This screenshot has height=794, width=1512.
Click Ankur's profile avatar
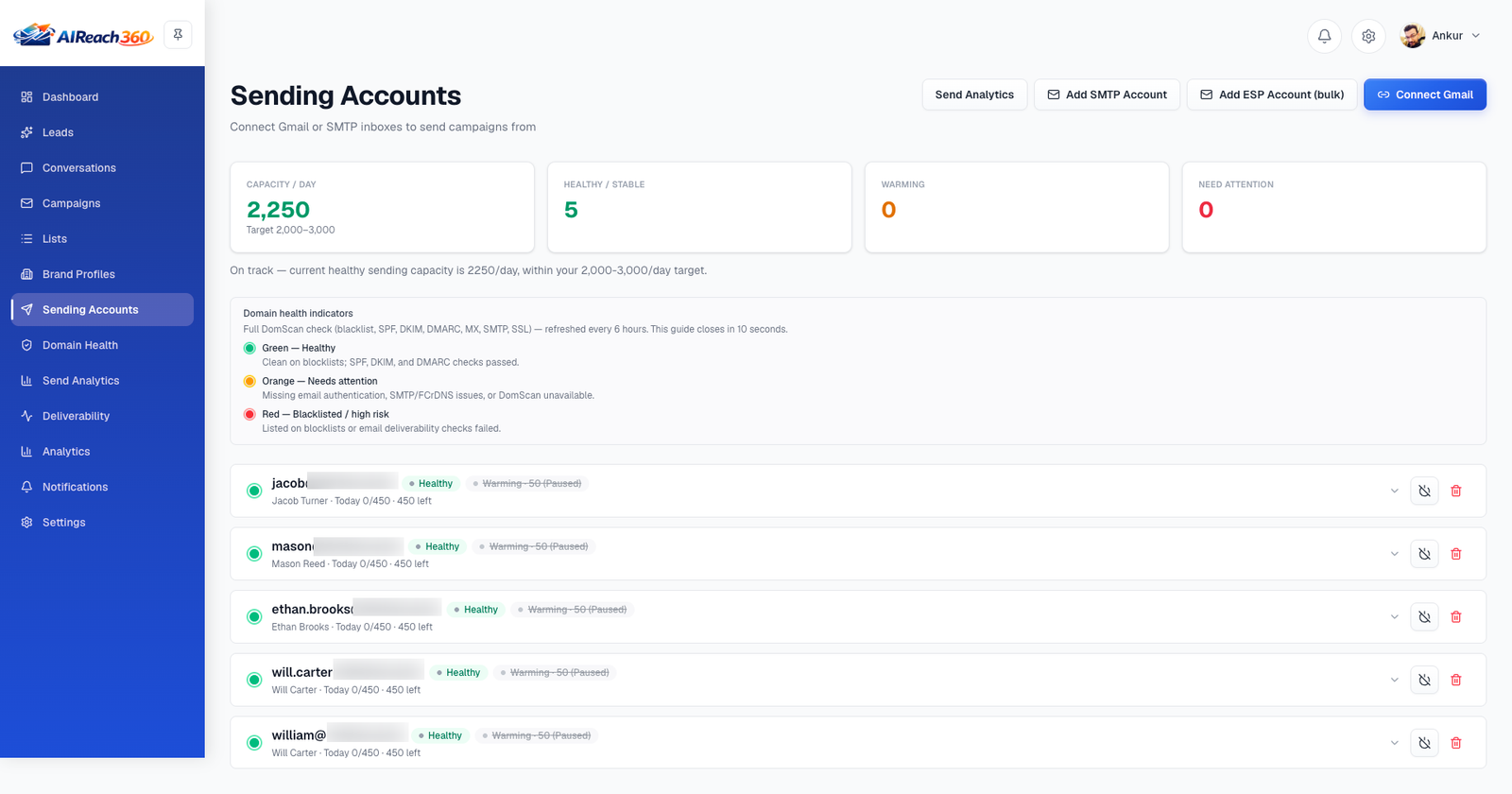pyautogui.click(x=1413, y=36)
